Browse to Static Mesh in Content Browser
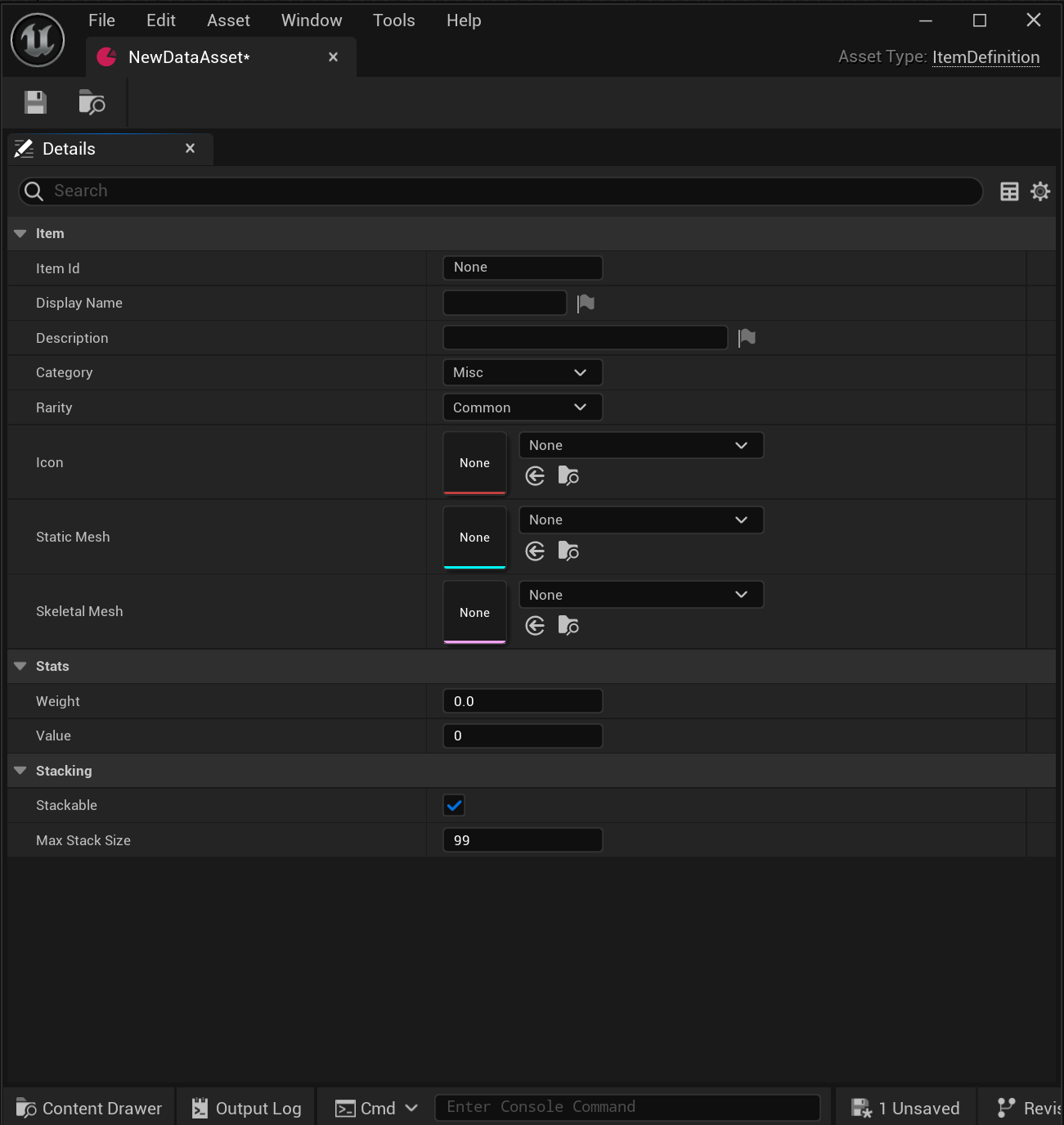1064x1125 pixels. pos(568,551)
